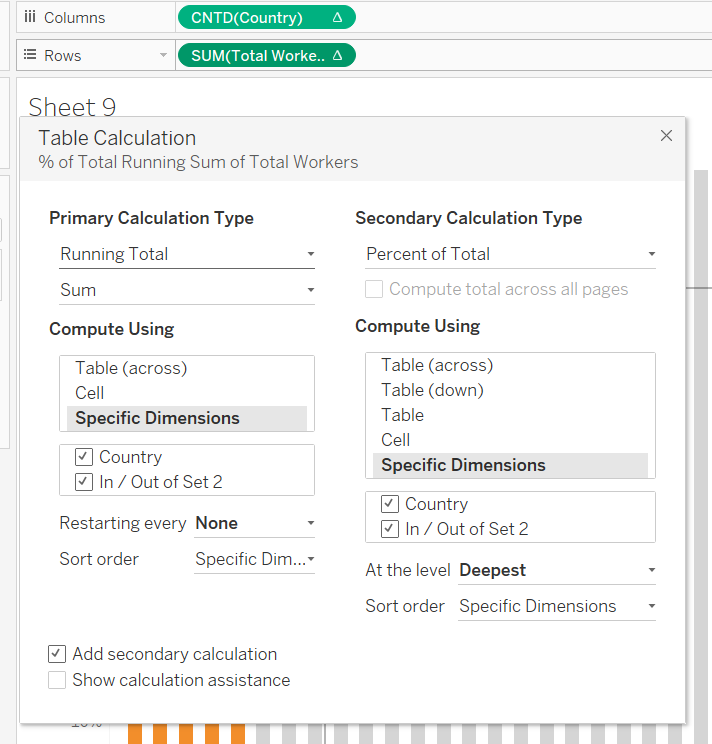Screen dimensions: 712x744
Task: Open the Sum aggregation dropdown
Action: pos(187,290)
